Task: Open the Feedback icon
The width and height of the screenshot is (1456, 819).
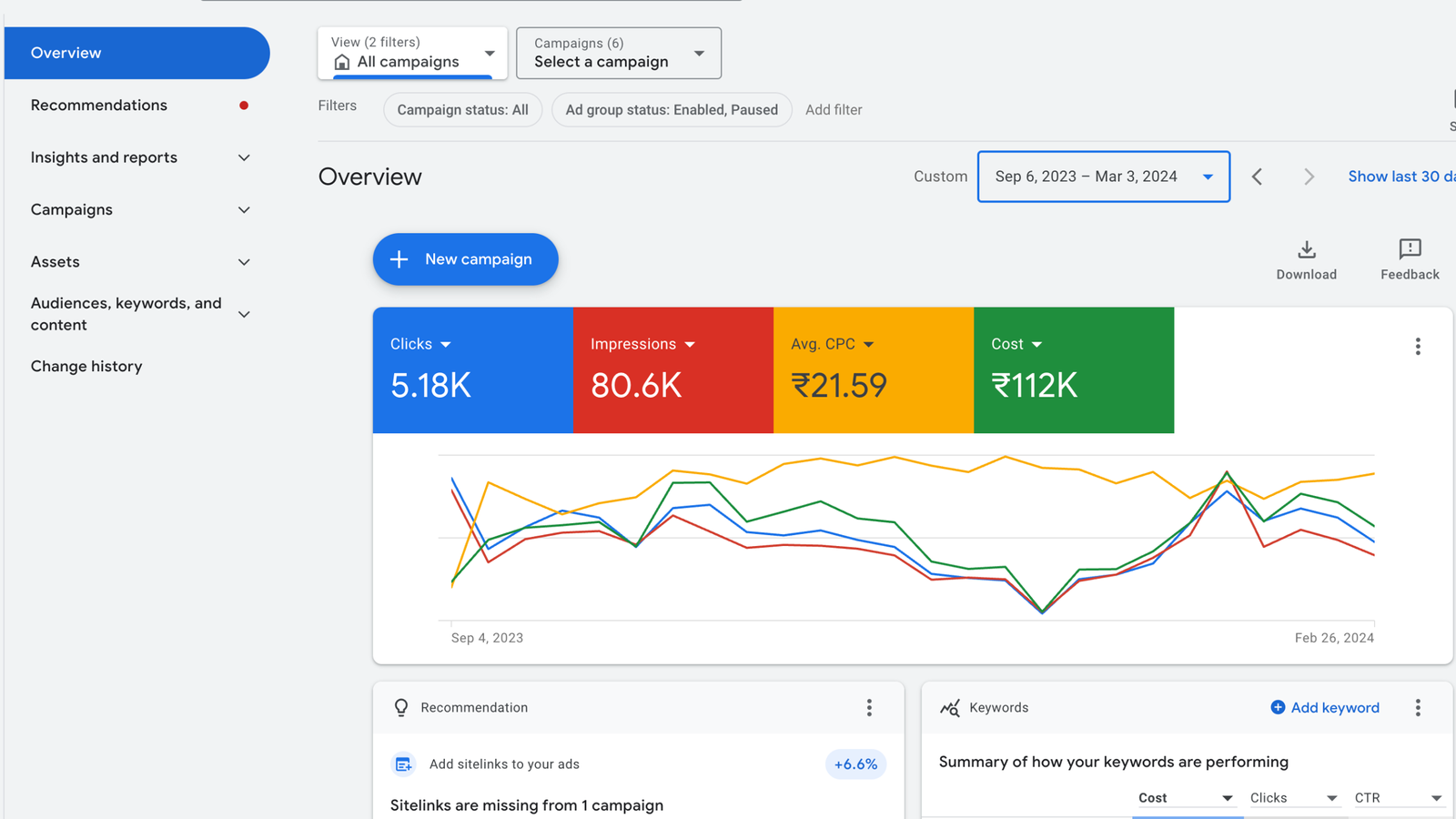Action: [1410, 250]
